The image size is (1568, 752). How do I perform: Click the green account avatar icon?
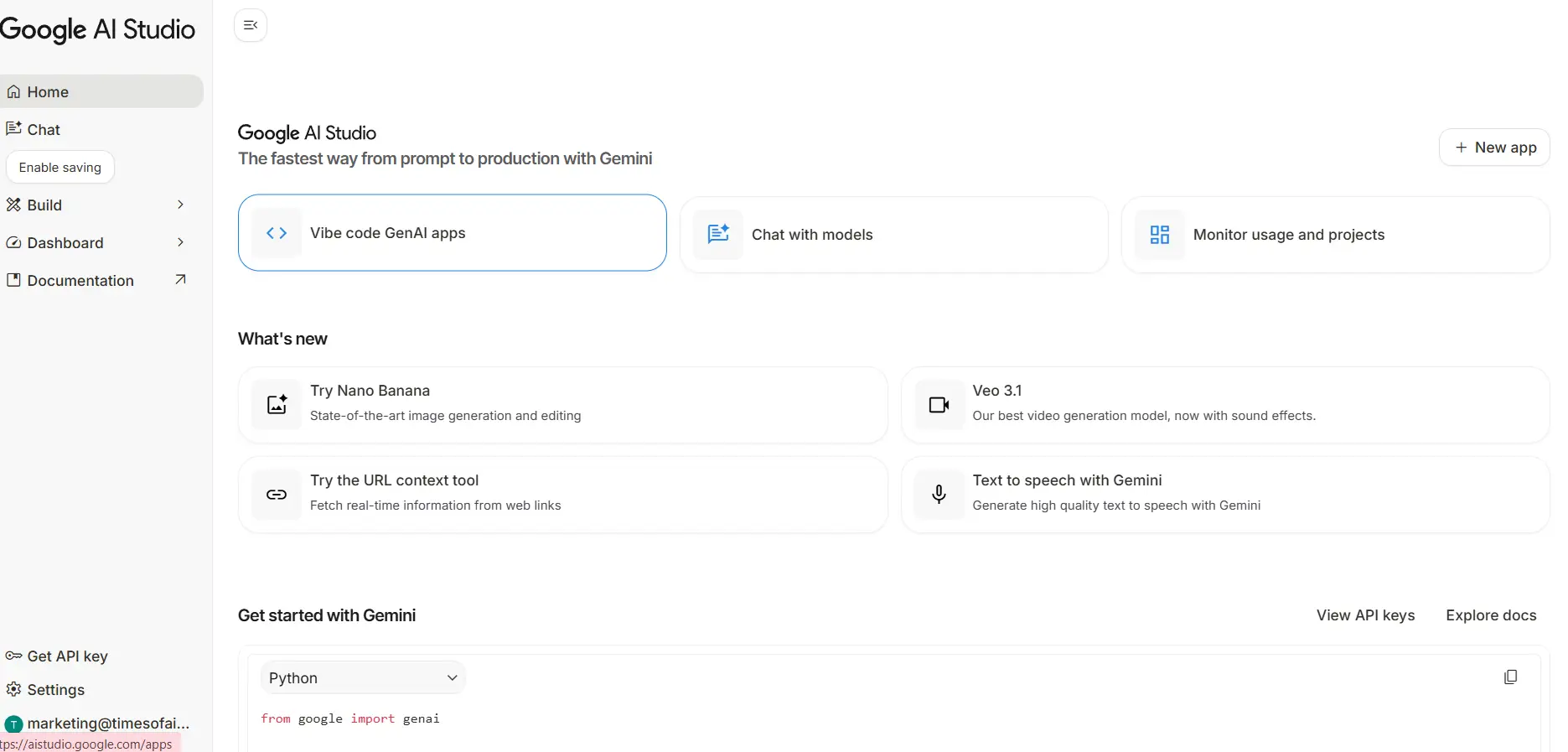(x=13, y=724)
